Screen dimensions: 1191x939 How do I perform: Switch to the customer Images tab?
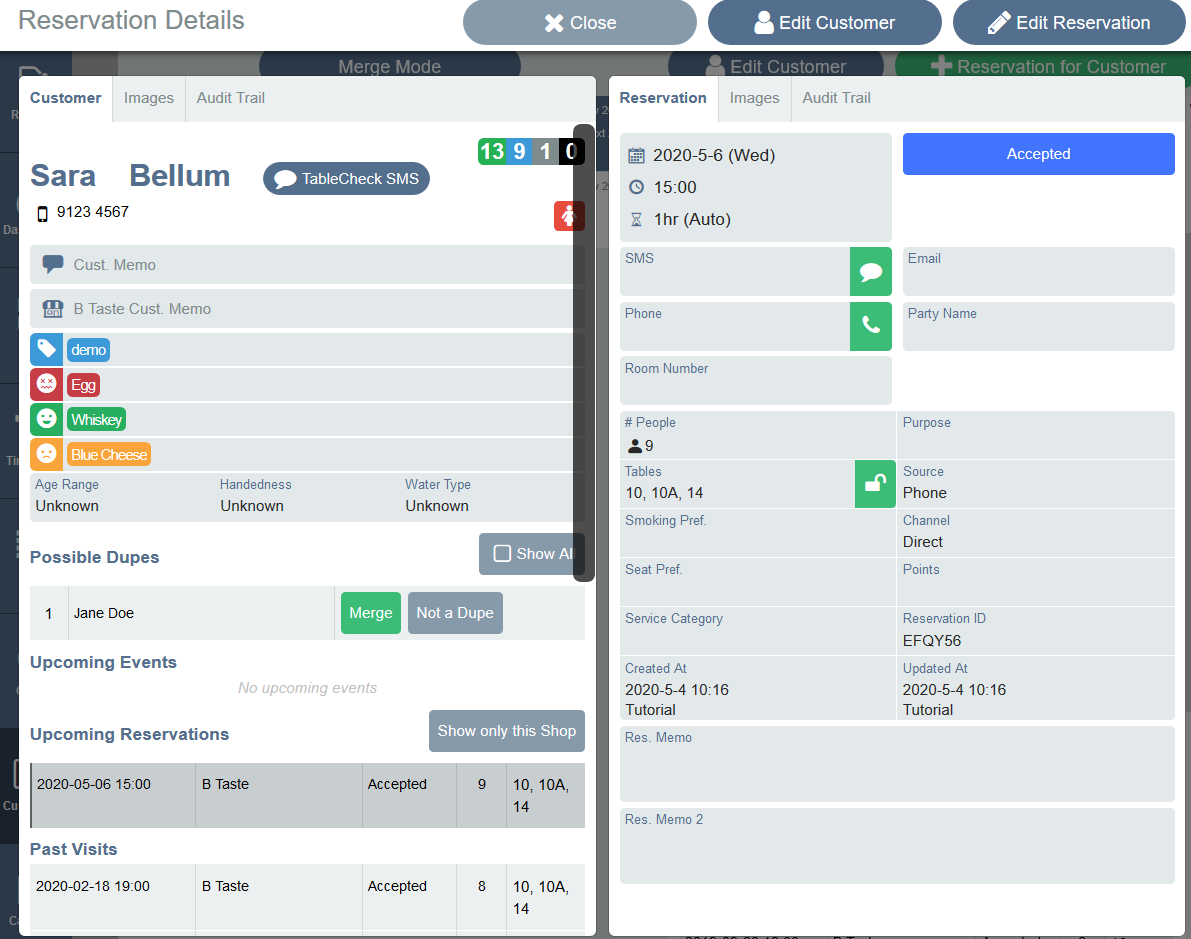[149, 98]
